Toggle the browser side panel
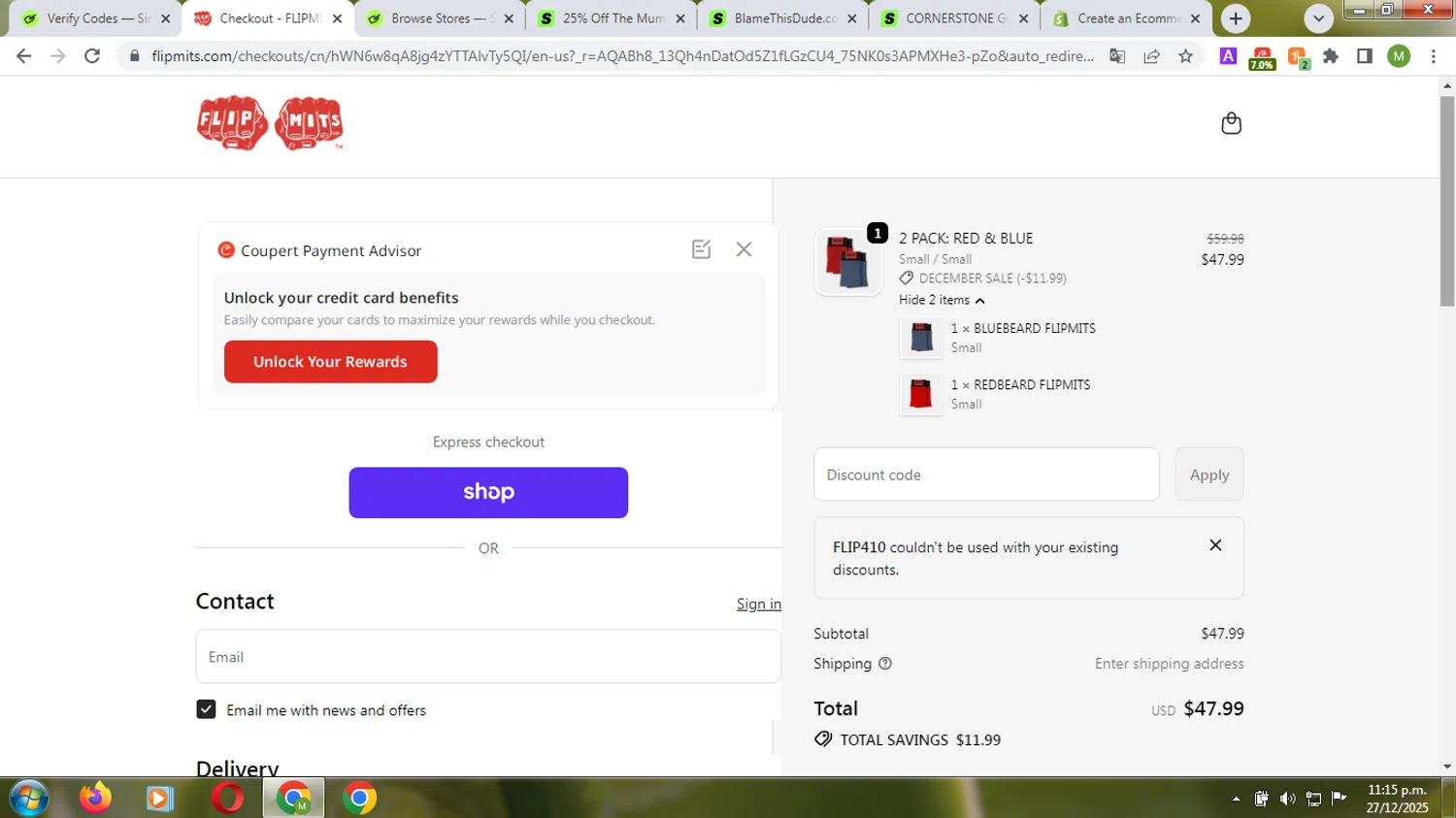The image size is (1456, 818). [1365, 56]
